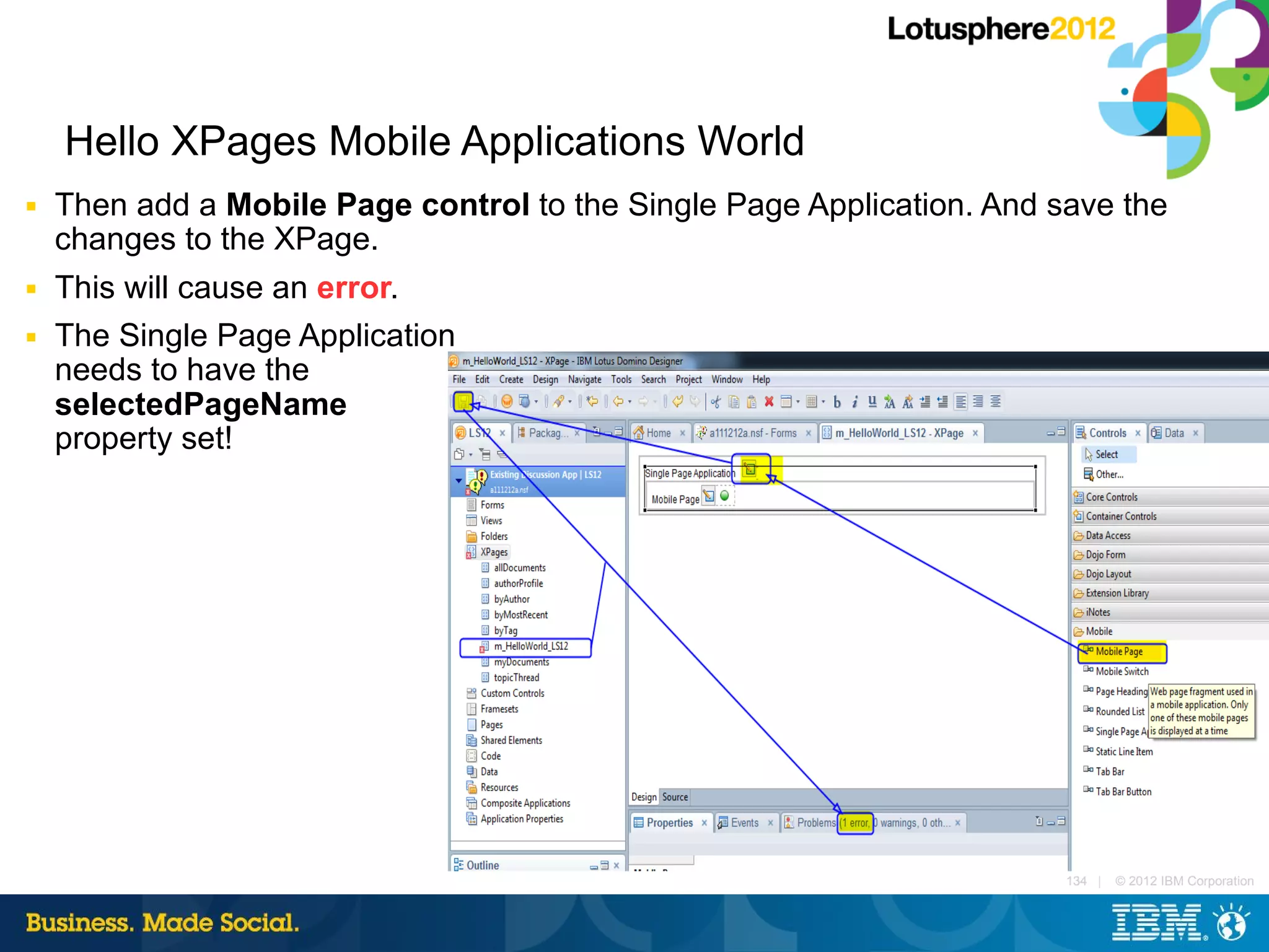Viewport: 1269px width, 952px height.
Task: Open the Help menu
Action: [x=761, y=380]
